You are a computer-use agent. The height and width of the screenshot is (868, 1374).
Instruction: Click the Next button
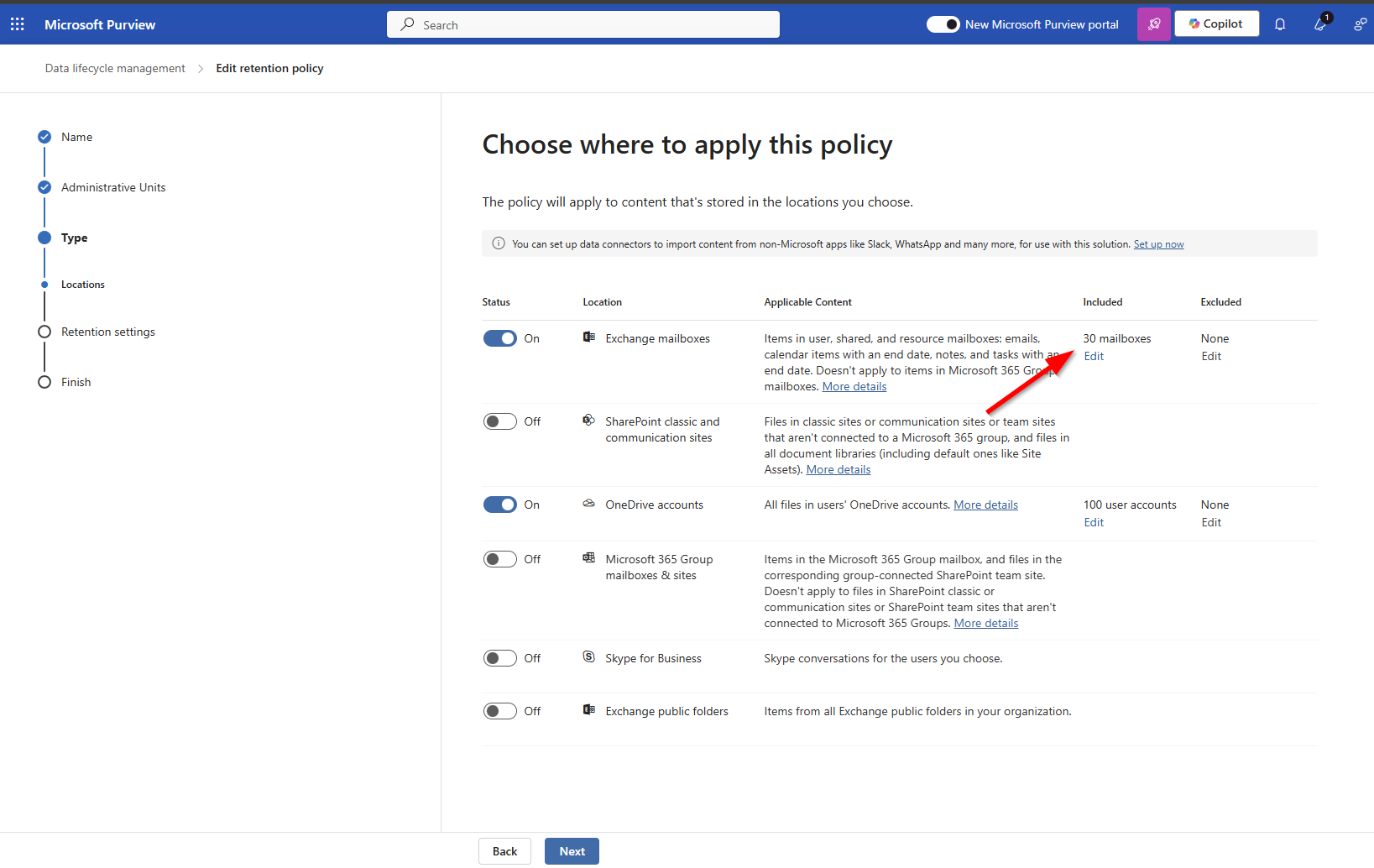coord(572,850)
